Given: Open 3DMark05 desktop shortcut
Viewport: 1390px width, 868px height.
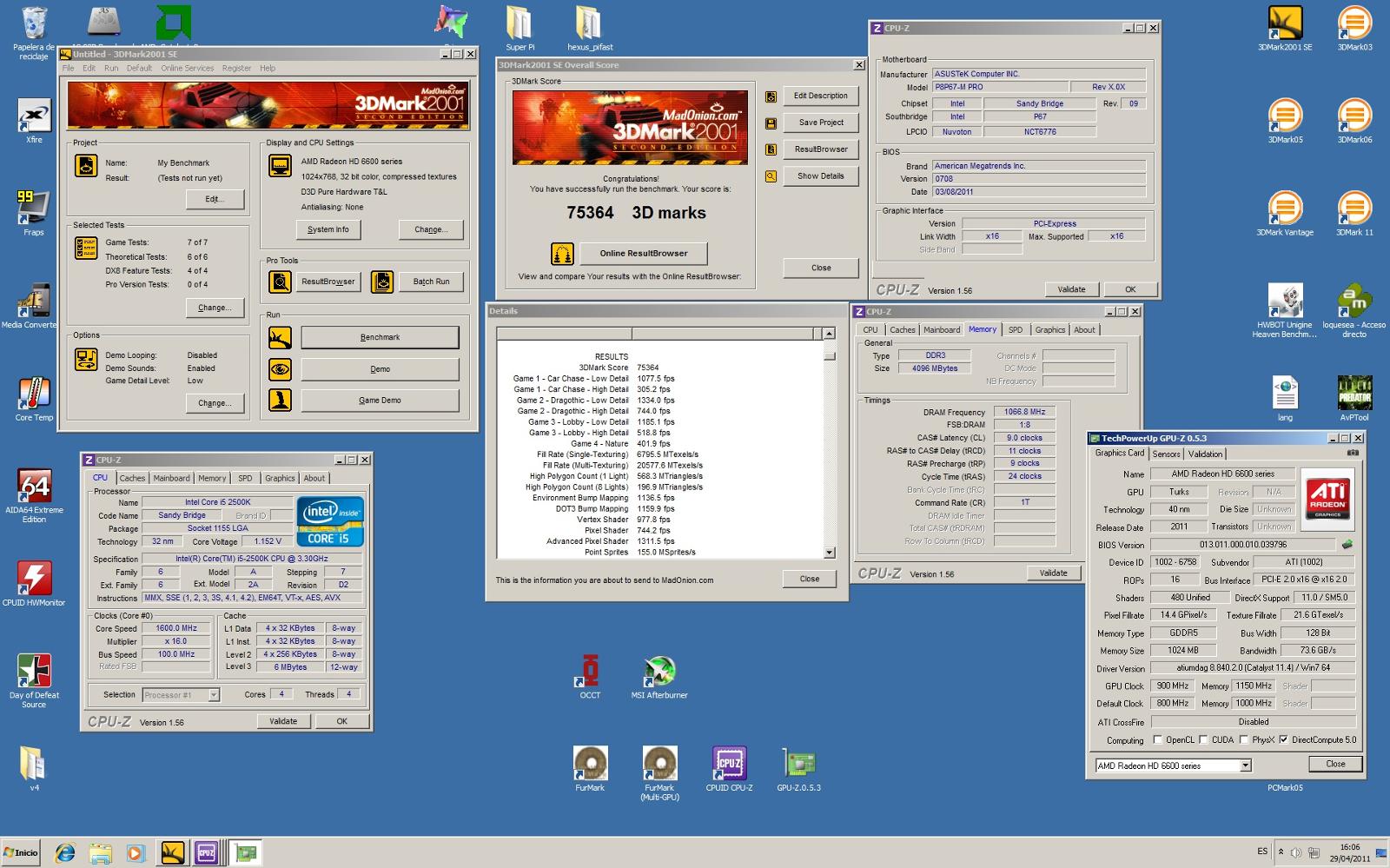Looking at the screenshot, I should [1285, 121].
